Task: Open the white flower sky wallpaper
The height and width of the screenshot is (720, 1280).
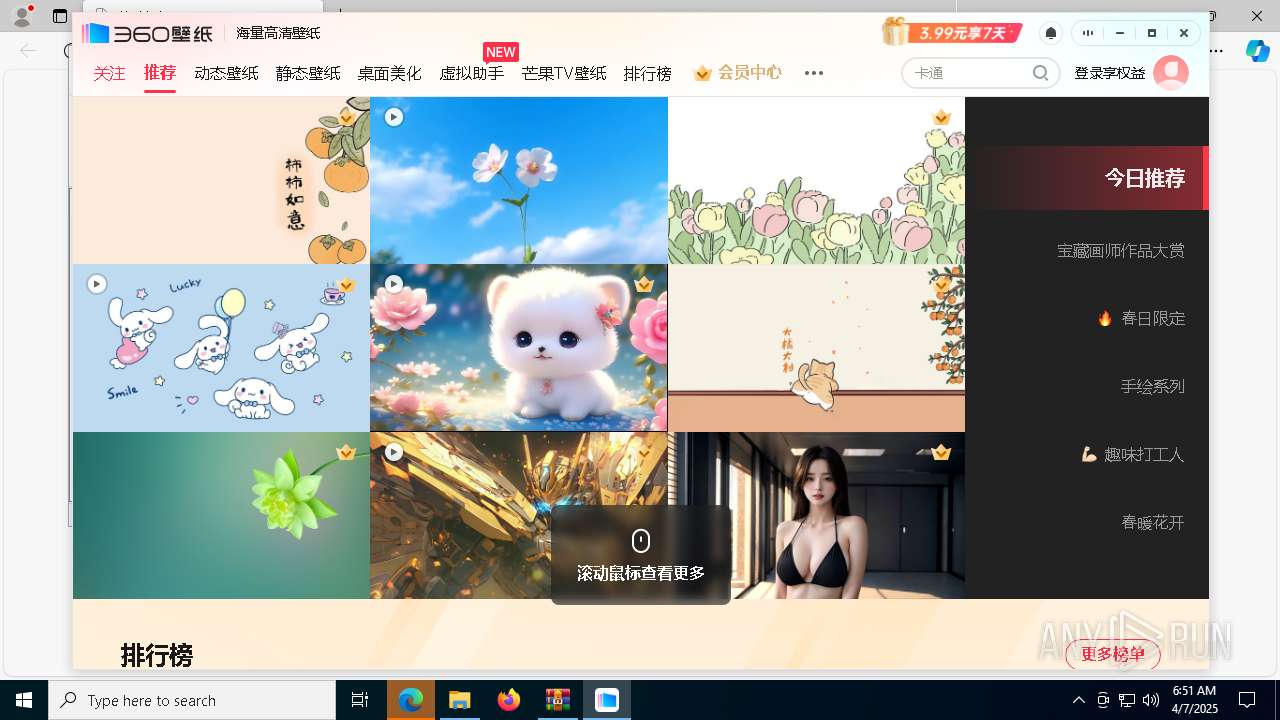Action: pos(519,180)
